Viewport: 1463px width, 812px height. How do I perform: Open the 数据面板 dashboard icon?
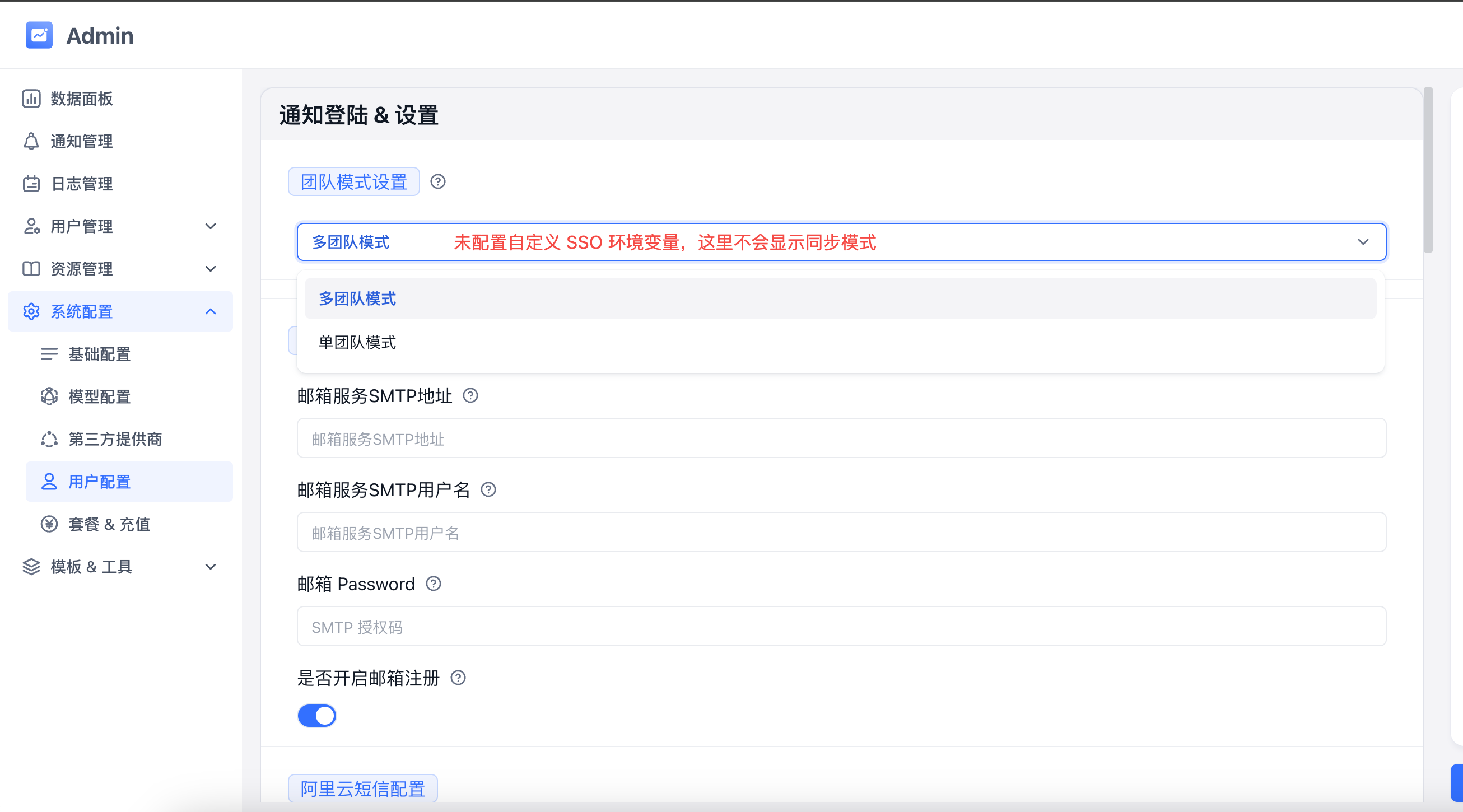(x=31, y=98)
